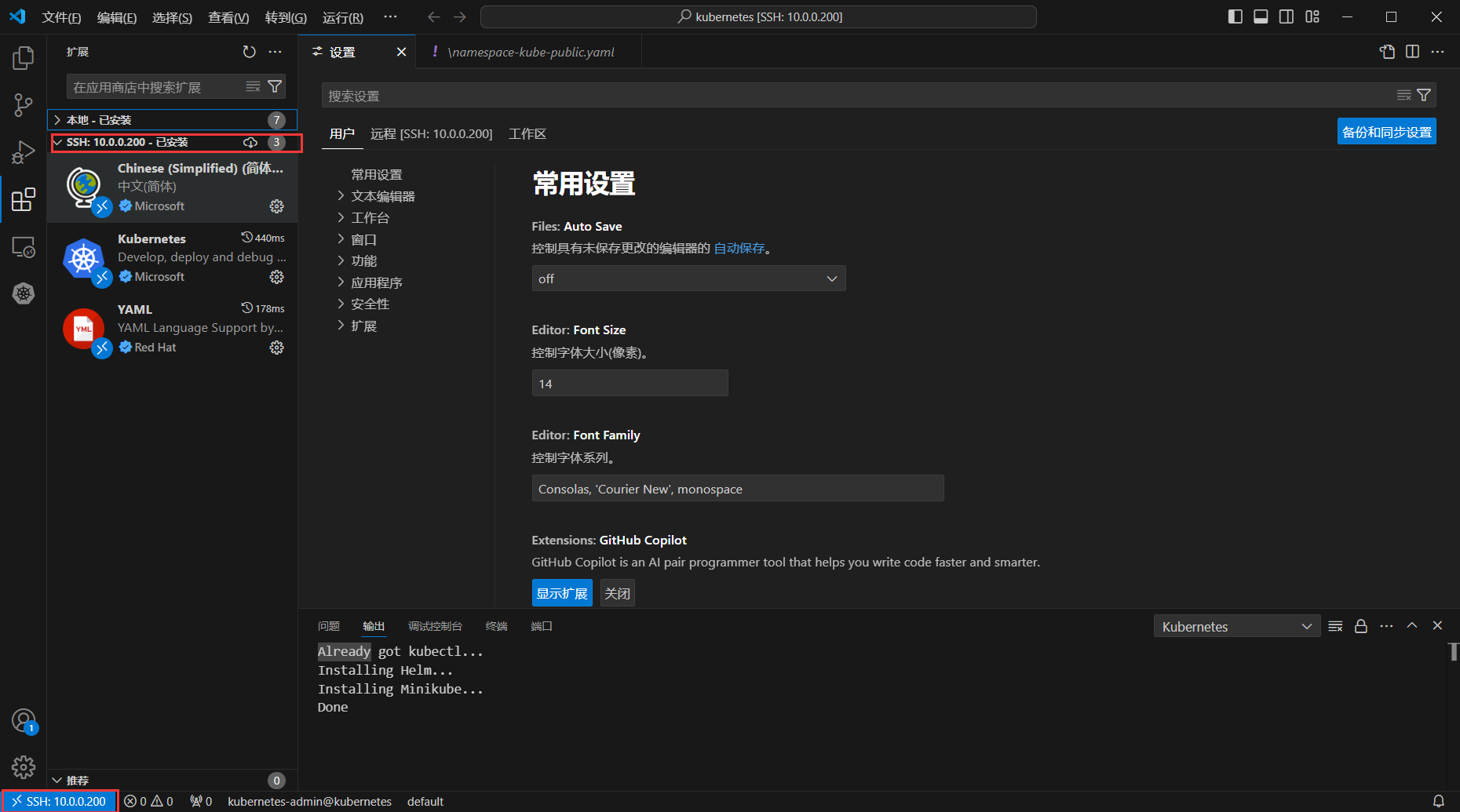This screenshot has height=812, width=1460.
Task: Open the Source Control view
Action: click(x=24, y=105)
